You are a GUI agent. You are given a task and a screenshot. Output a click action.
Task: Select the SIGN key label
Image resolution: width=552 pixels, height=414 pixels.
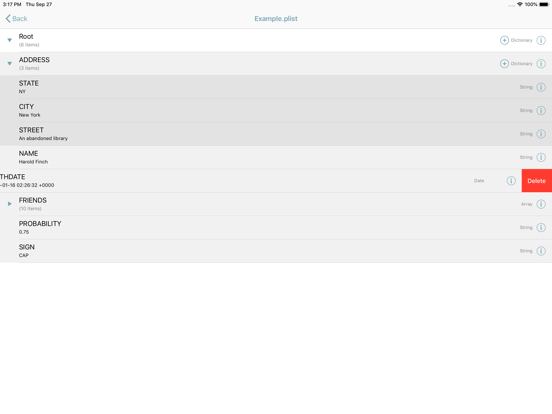pyautogui.click(x=26, y=247)
